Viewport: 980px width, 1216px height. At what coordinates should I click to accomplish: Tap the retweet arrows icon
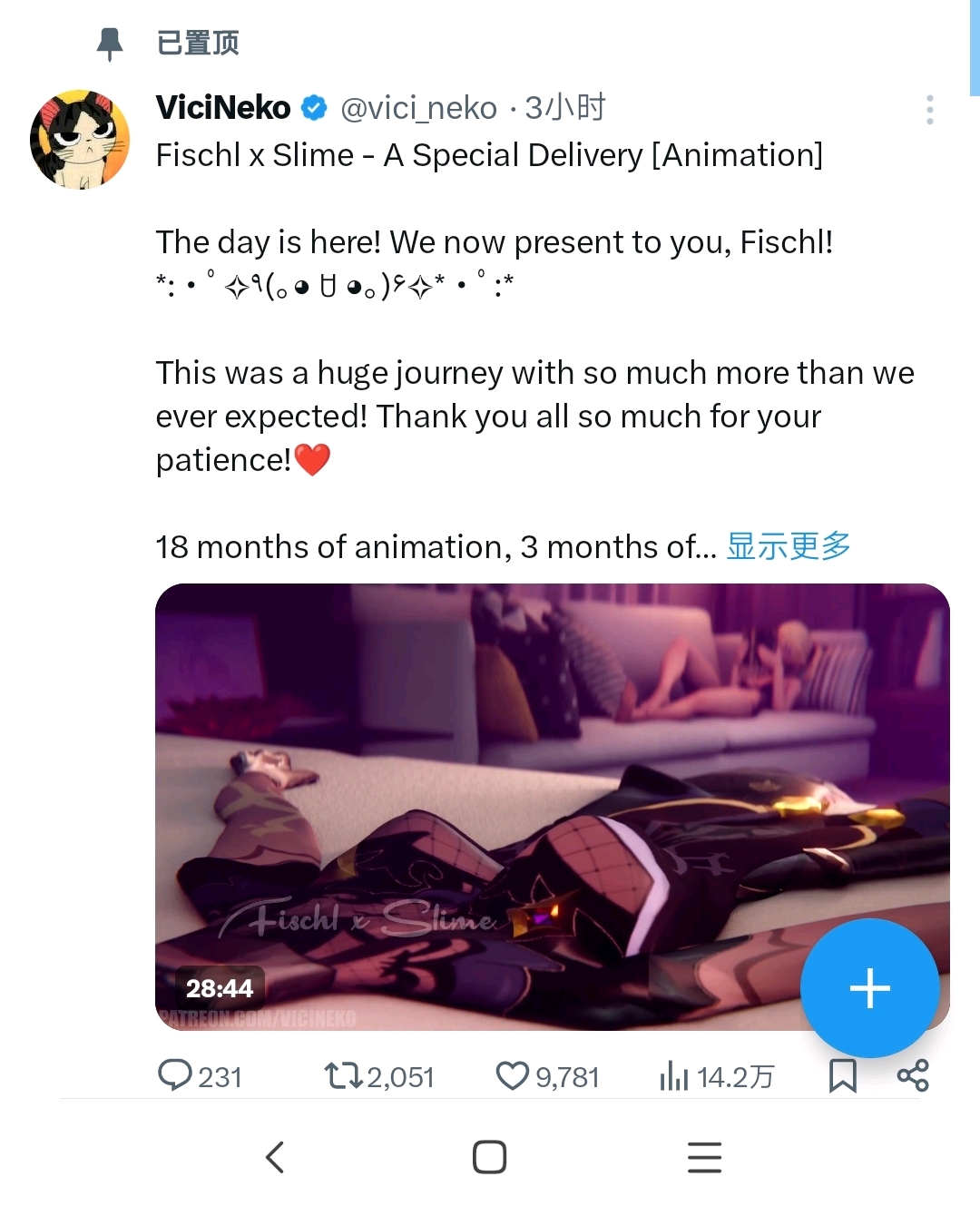(343, 1076)
